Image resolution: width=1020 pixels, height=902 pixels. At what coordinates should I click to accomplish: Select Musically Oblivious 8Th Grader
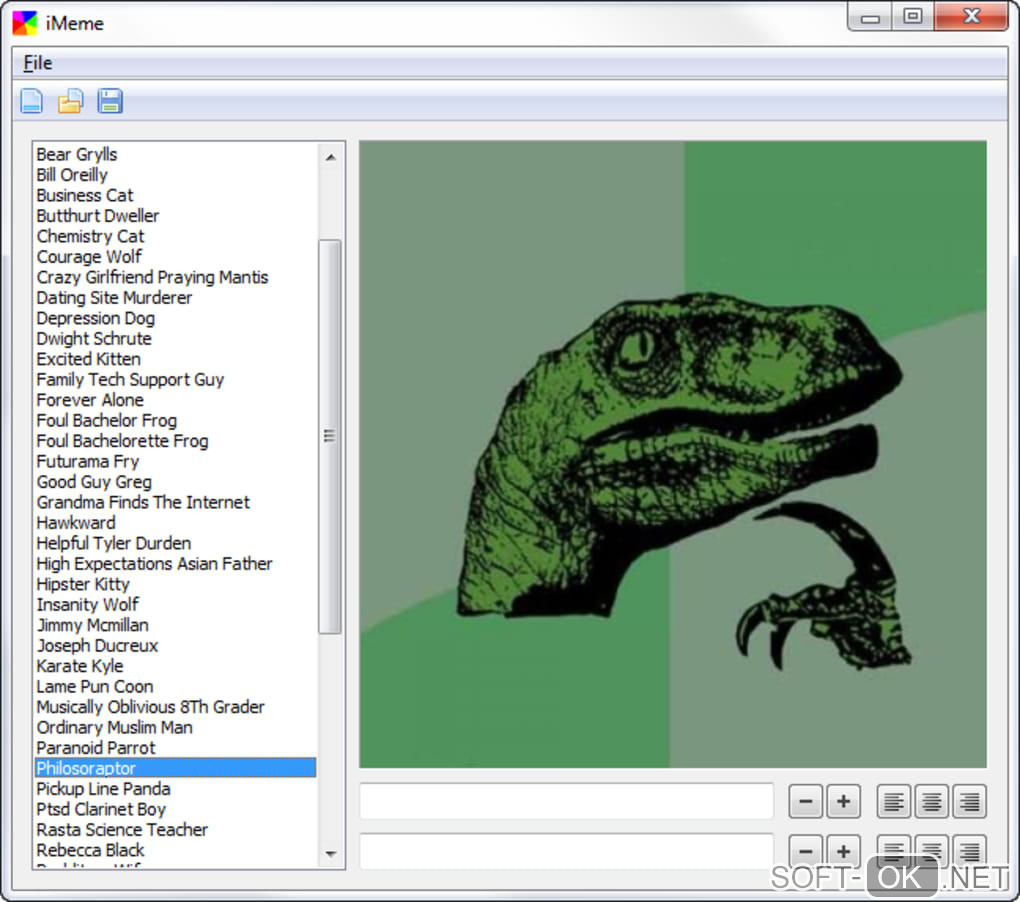[175, 707]
